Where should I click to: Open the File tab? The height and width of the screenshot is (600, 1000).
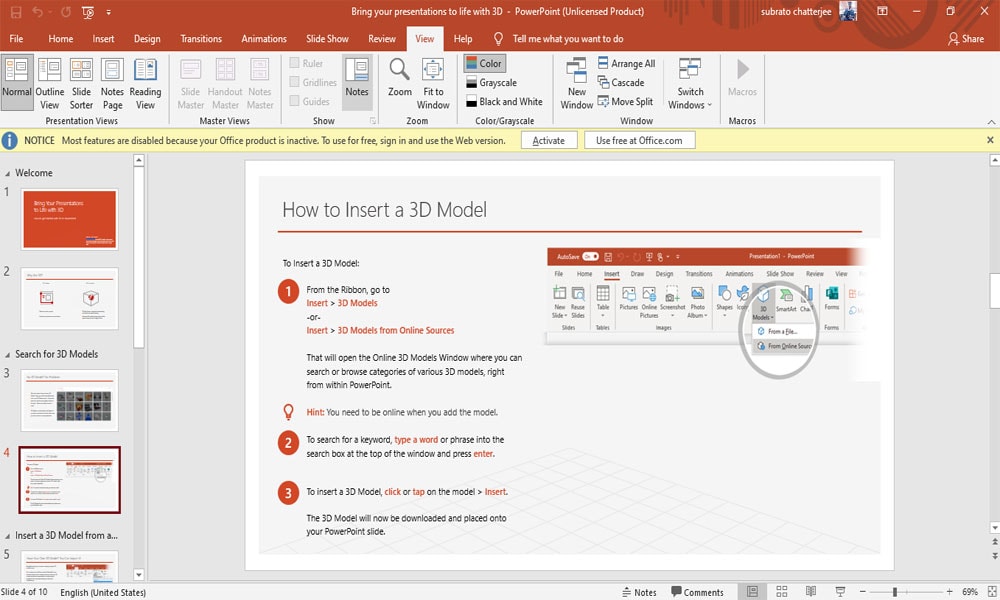tap(16, 39)
